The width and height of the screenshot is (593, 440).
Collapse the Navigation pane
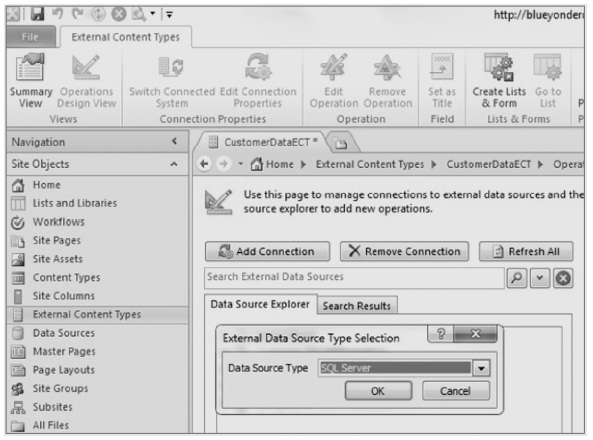(x=174, y=141)
